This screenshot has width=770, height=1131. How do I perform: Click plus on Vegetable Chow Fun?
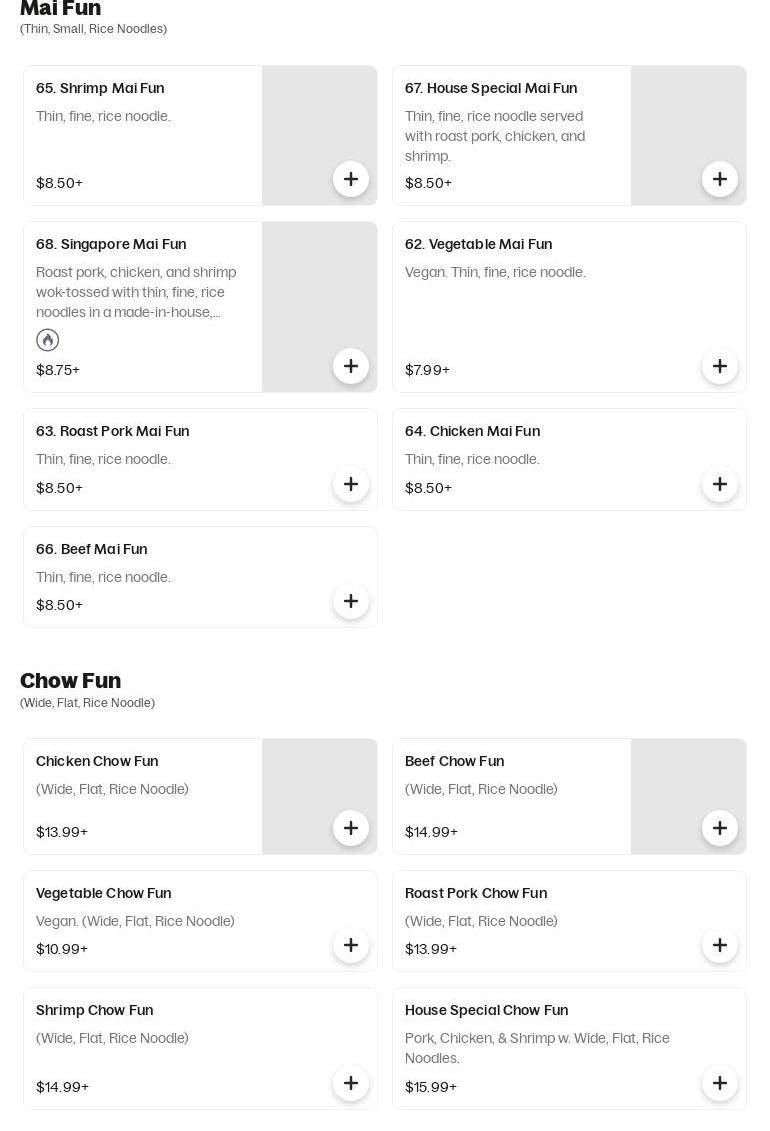351,945
